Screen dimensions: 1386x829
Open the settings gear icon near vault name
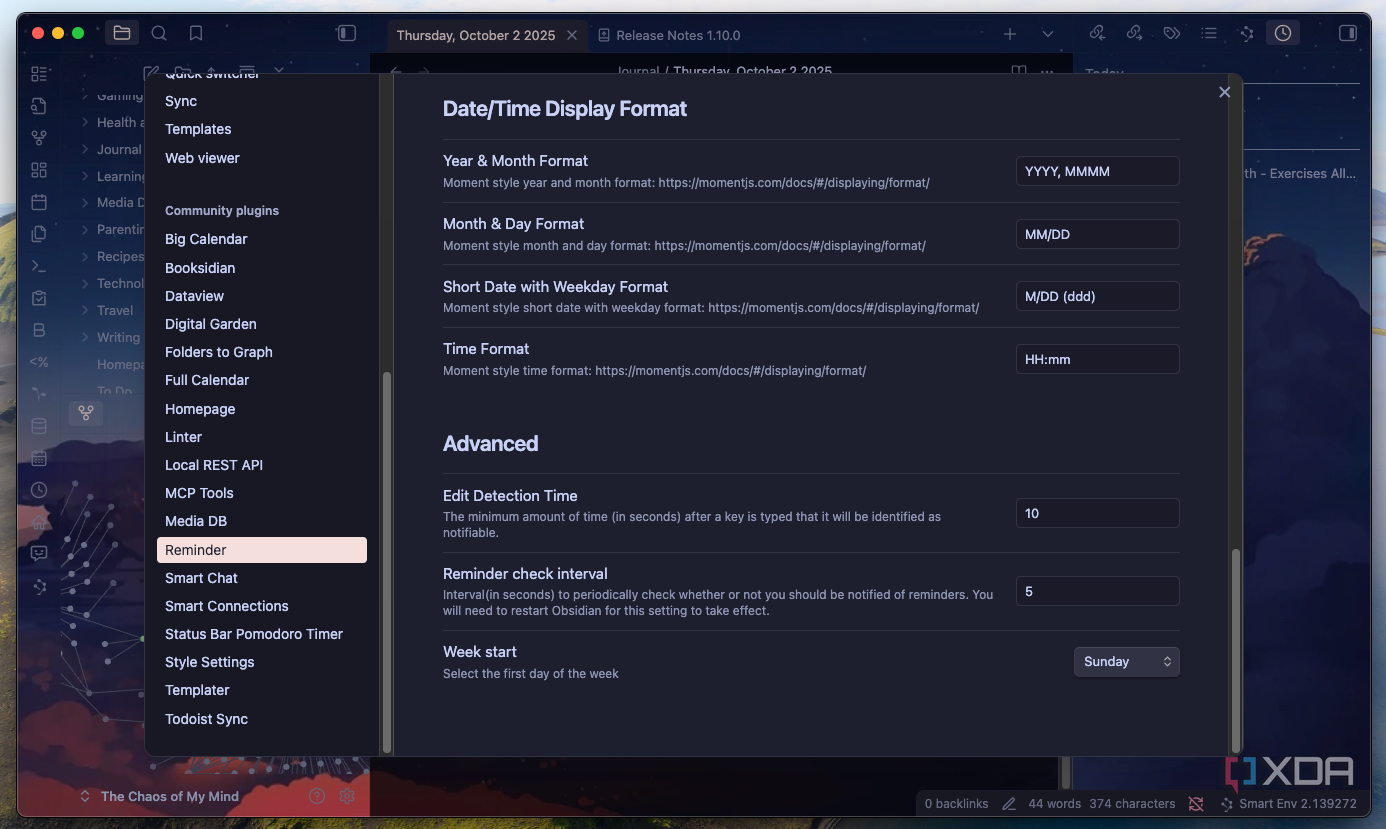pyautogui.click(x=347, y=796)
